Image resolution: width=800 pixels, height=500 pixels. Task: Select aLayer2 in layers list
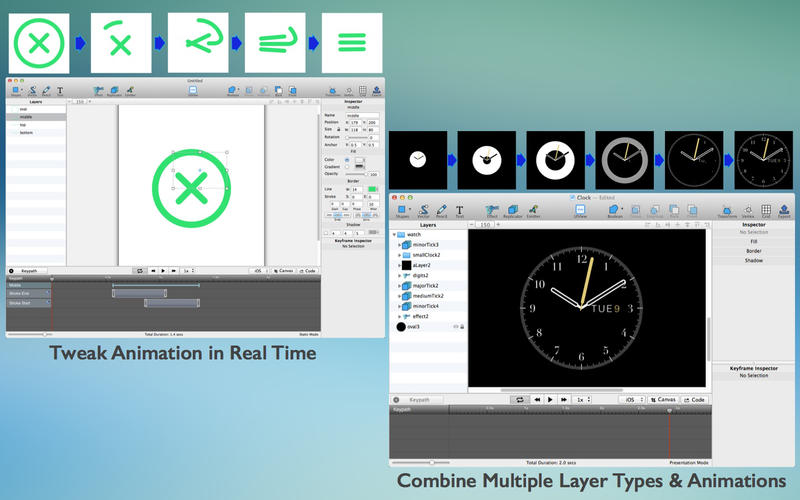[x=429, y=265]
